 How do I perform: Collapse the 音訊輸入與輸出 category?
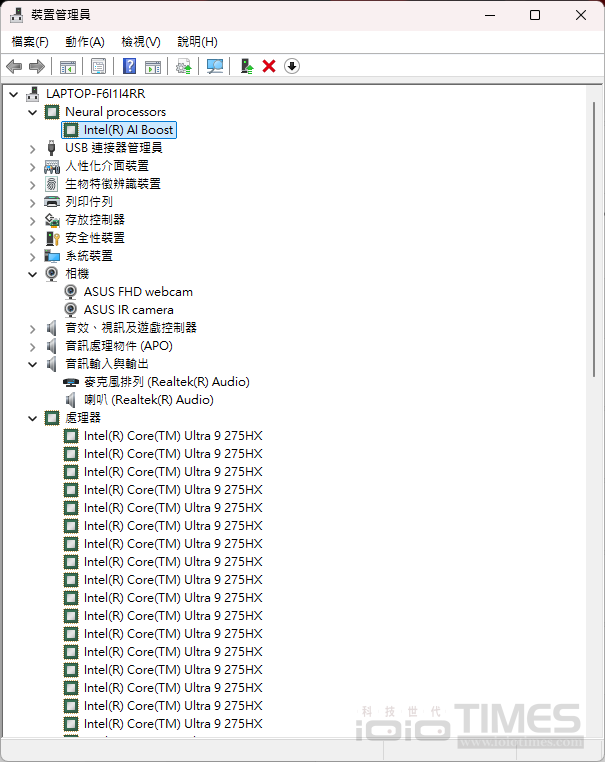coord(33,364)
